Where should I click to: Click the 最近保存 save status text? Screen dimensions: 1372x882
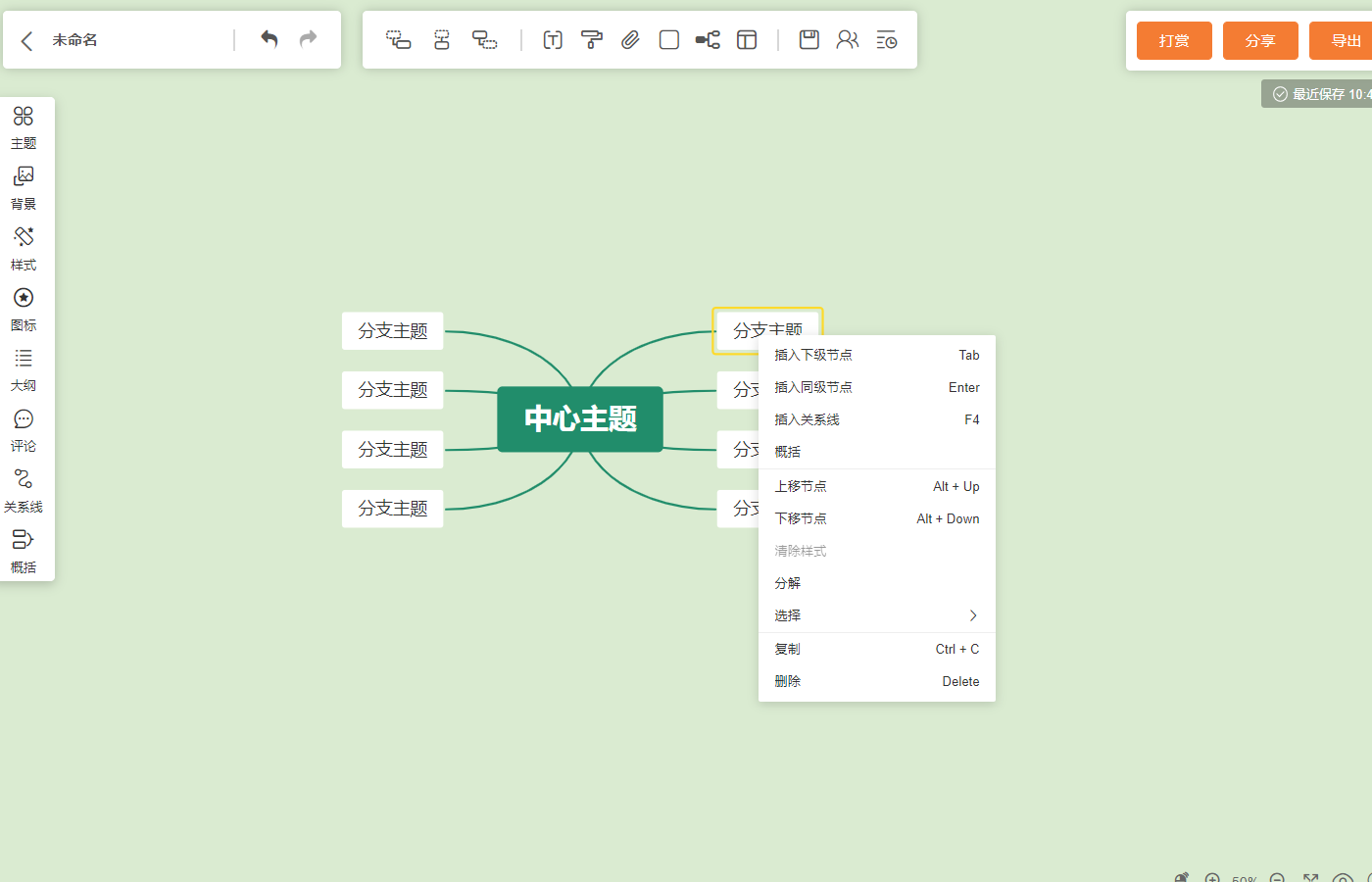(1331, 94)
